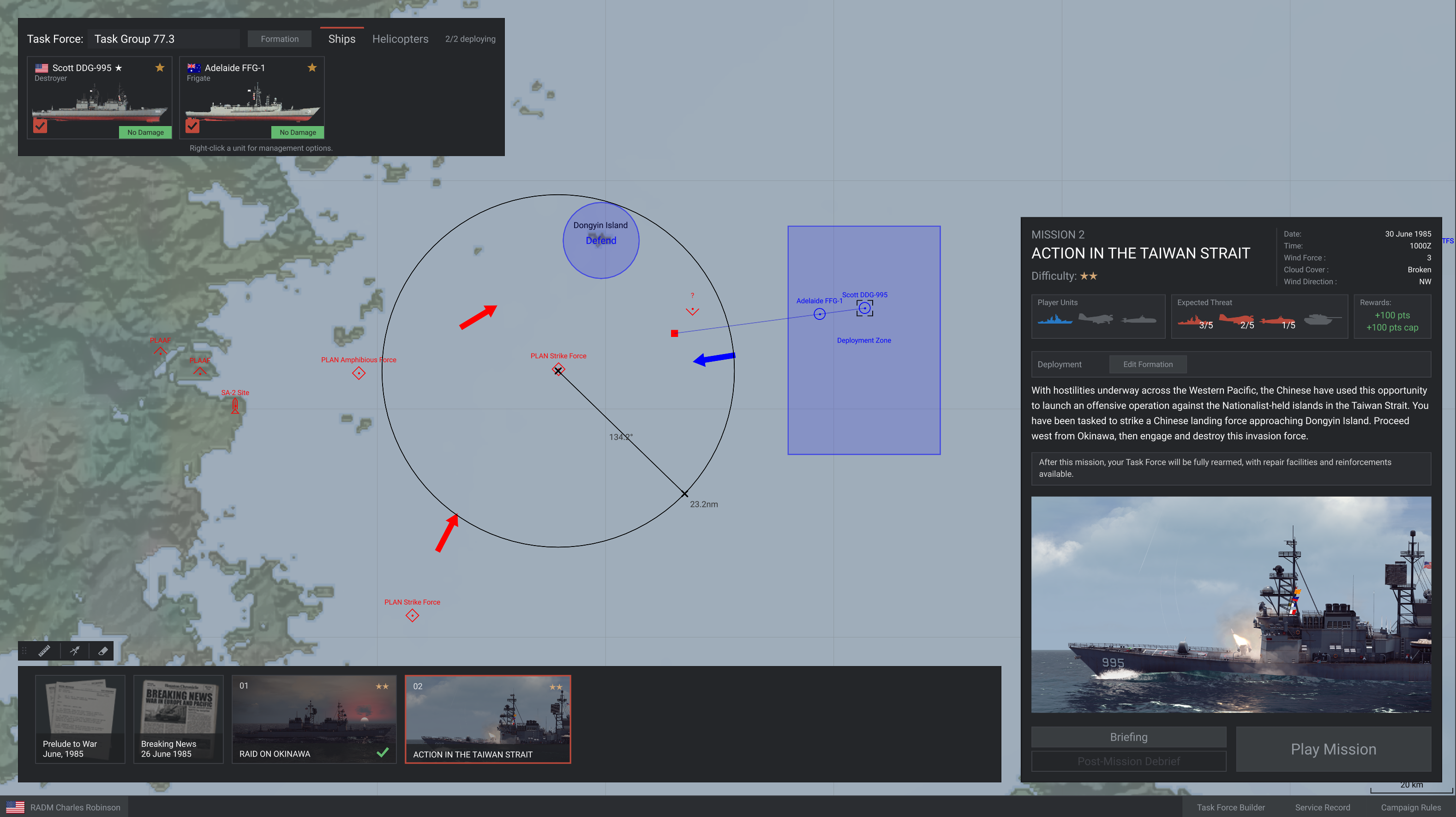The width and height of the screenshot is (1456, 817).
Task: Click the gold star on Adelaide FFG-1 card
Action: click(312, 67)
